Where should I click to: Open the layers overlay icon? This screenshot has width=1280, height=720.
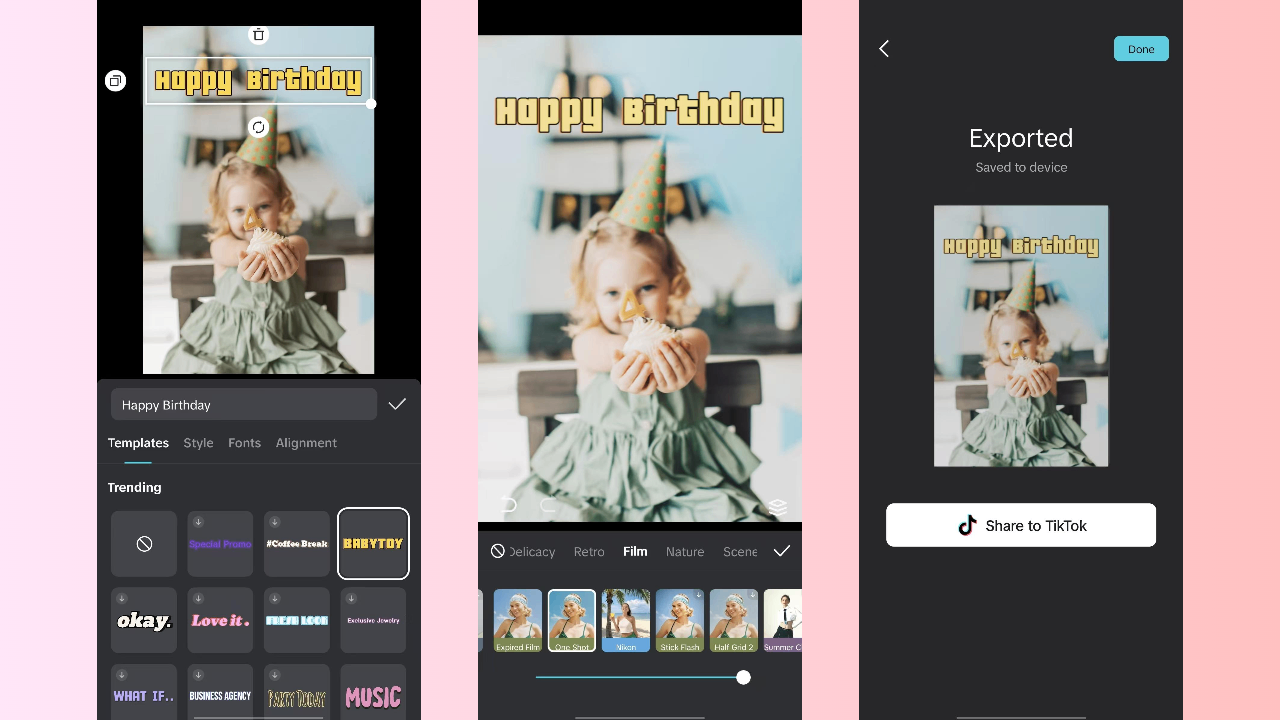(x=778, y=507)
